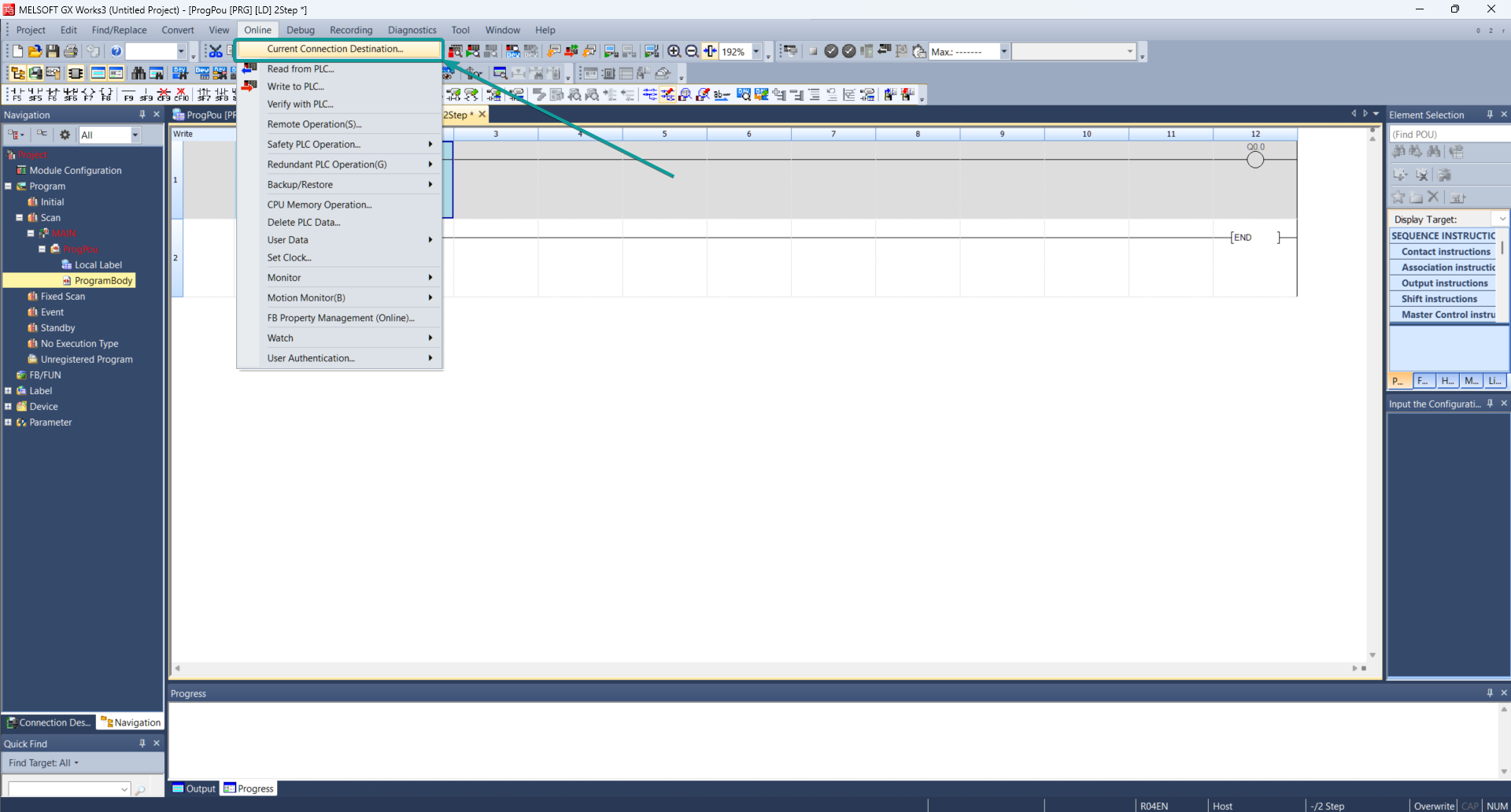
Task: Click the navigation options gear icon
Action: pos(65,135)
